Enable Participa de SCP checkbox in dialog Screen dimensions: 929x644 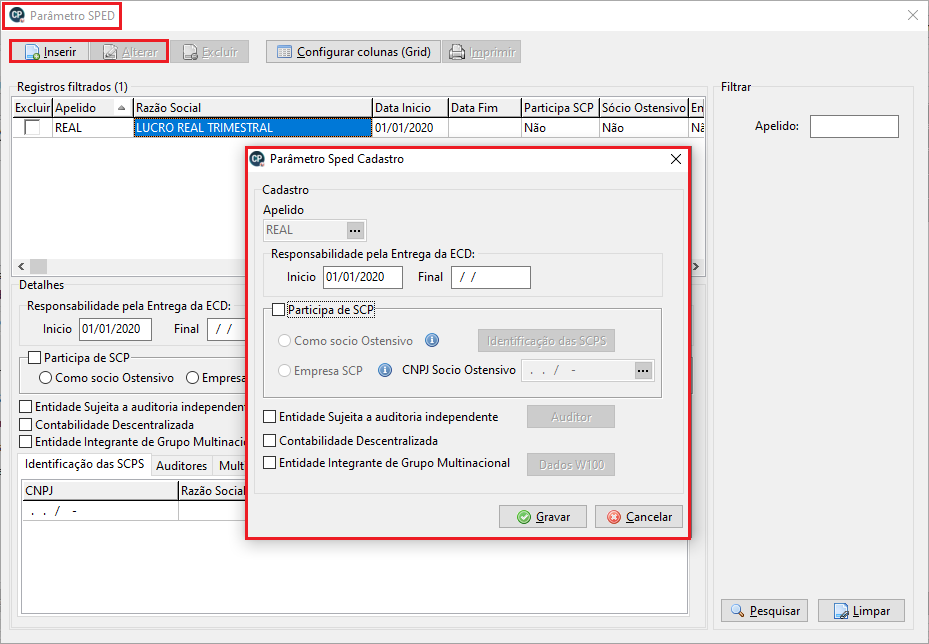tap(279, 311)
